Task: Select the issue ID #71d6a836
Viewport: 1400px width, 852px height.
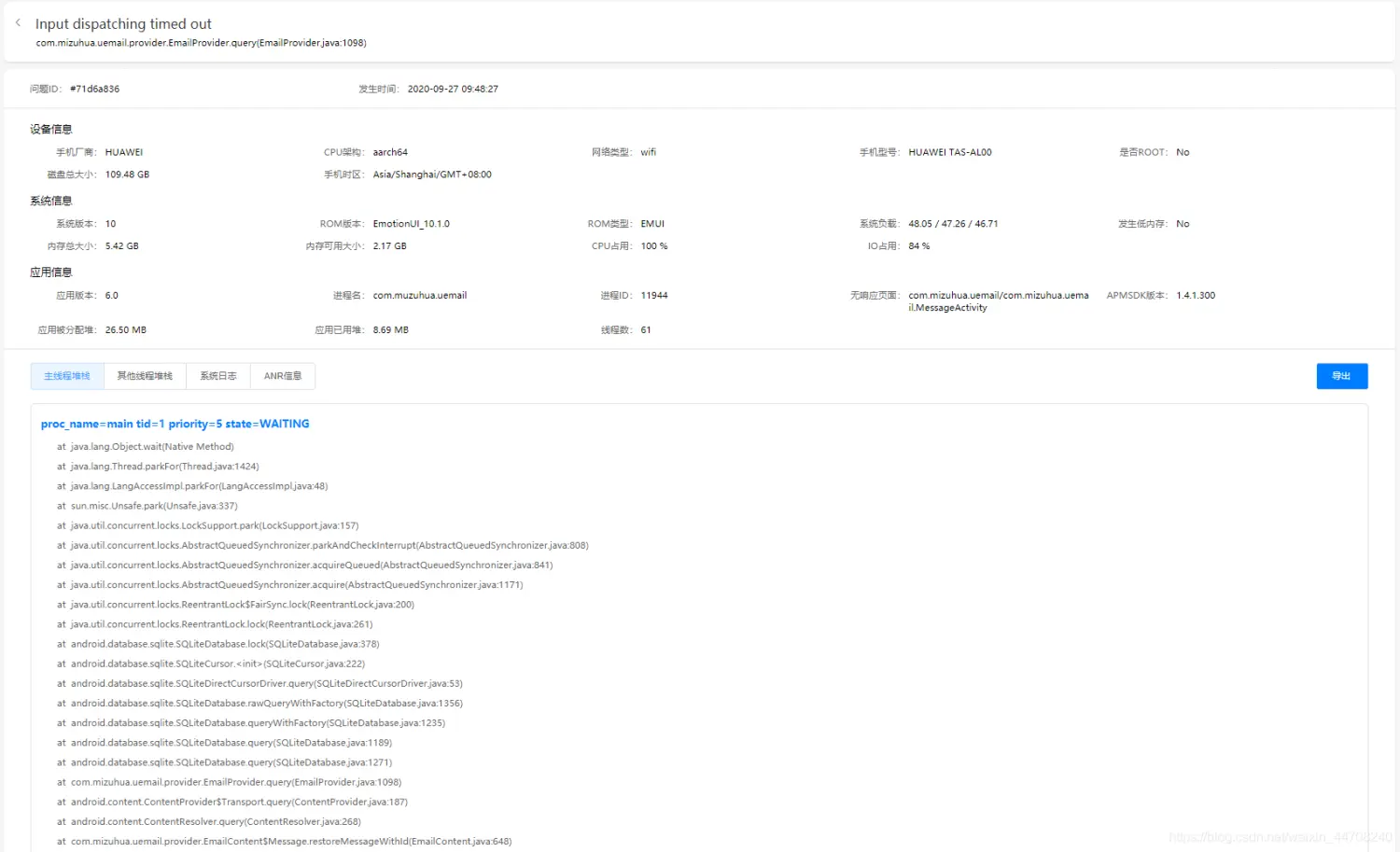Action: (x=94, y=90)
